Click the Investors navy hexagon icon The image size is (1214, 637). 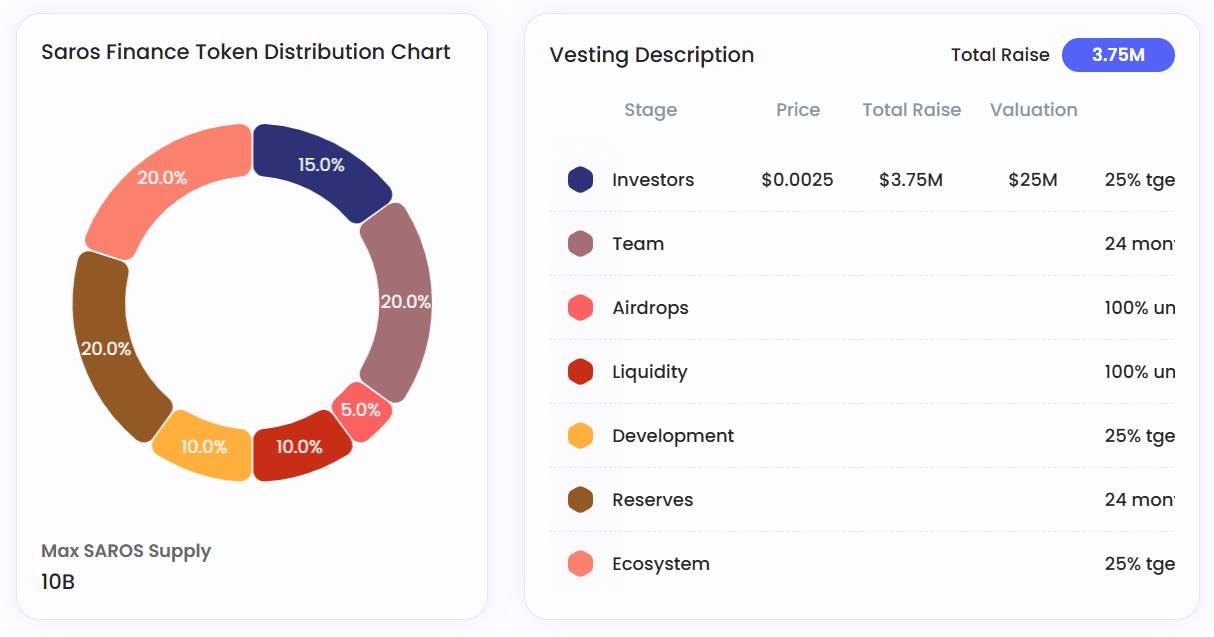[x=580, y=180]
